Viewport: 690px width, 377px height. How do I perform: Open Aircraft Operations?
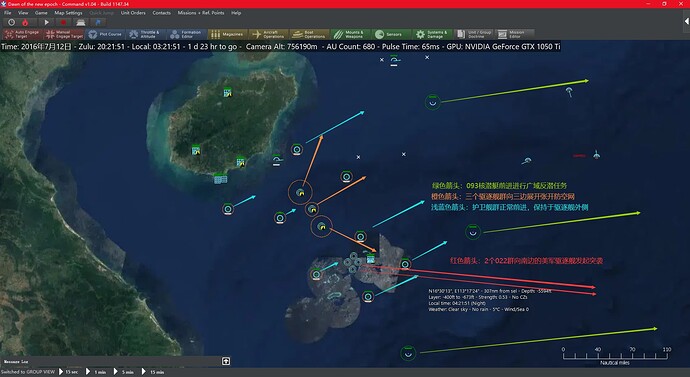tap(268, 34)
